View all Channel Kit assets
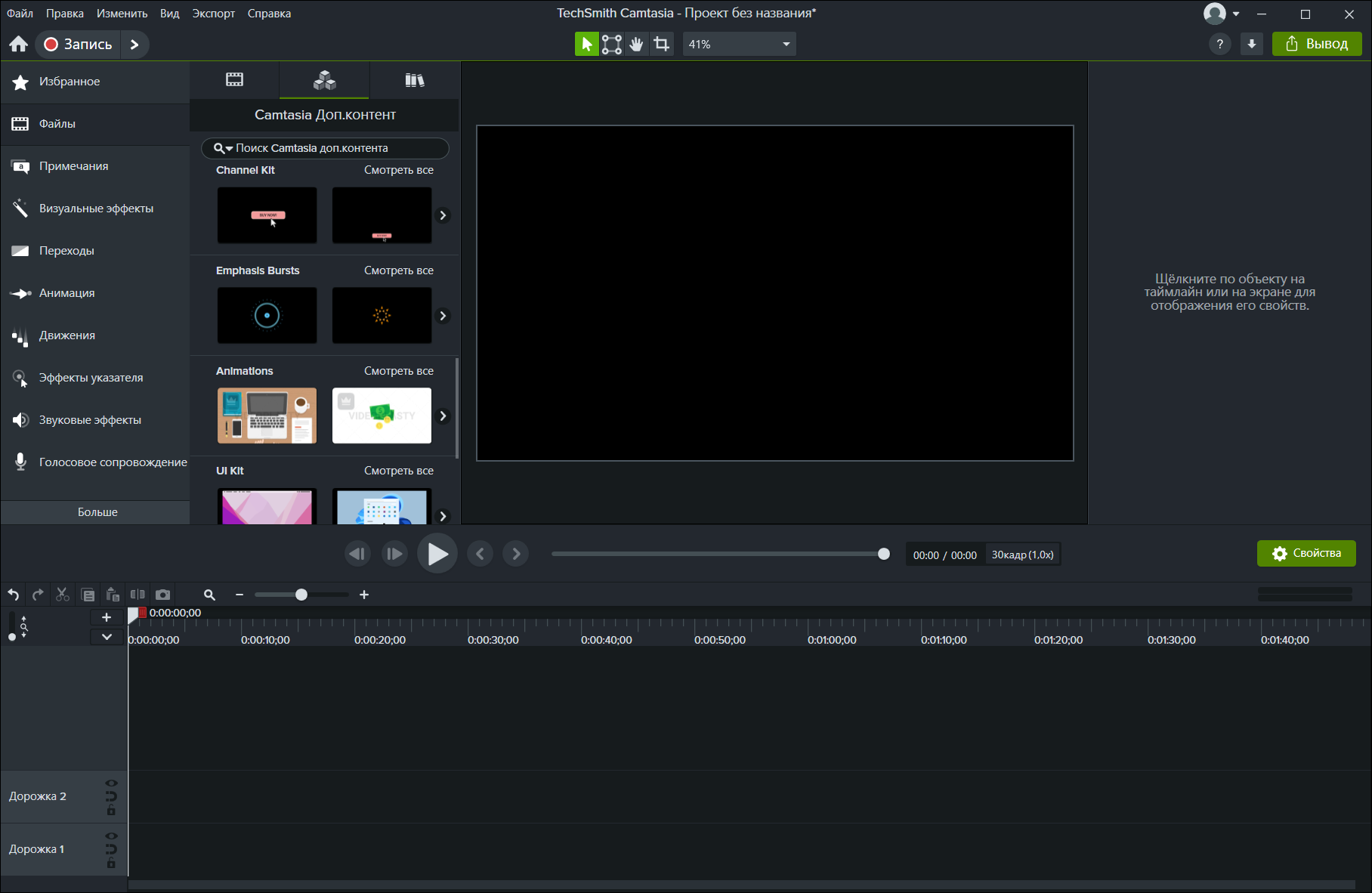 [x=399, y=170]
